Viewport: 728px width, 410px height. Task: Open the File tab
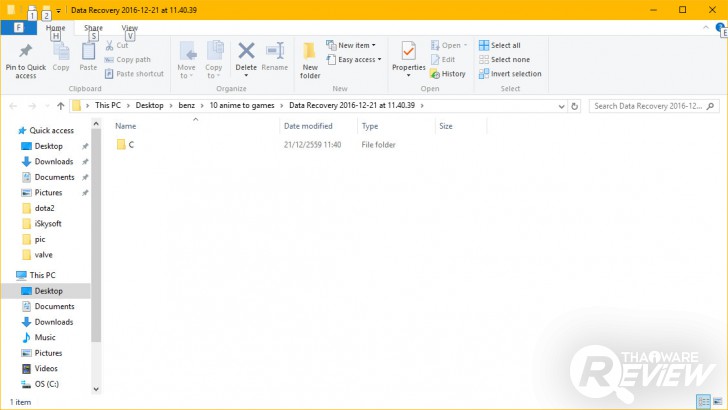point(19,27)
